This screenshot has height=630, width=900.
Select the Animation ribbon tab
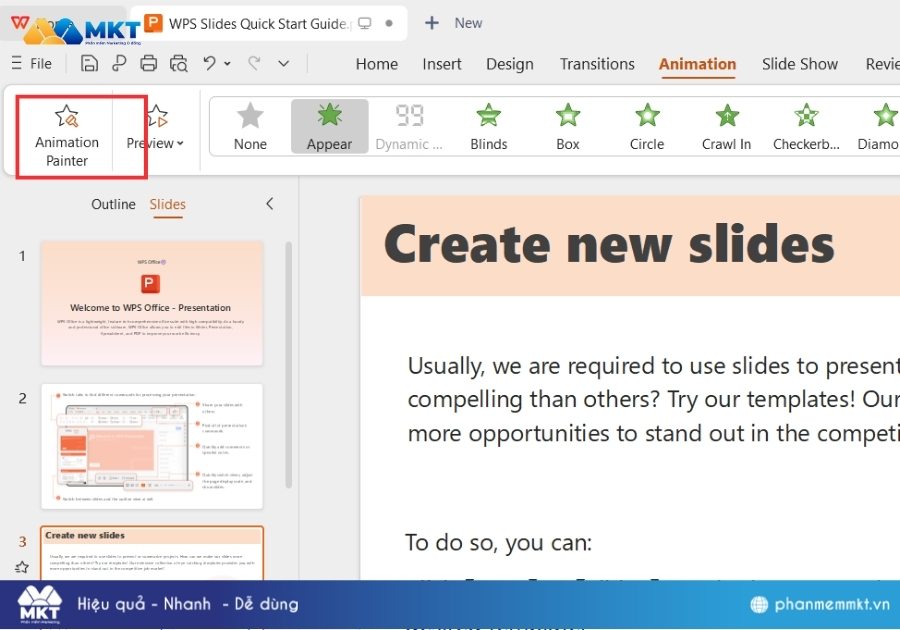[697, 64]
